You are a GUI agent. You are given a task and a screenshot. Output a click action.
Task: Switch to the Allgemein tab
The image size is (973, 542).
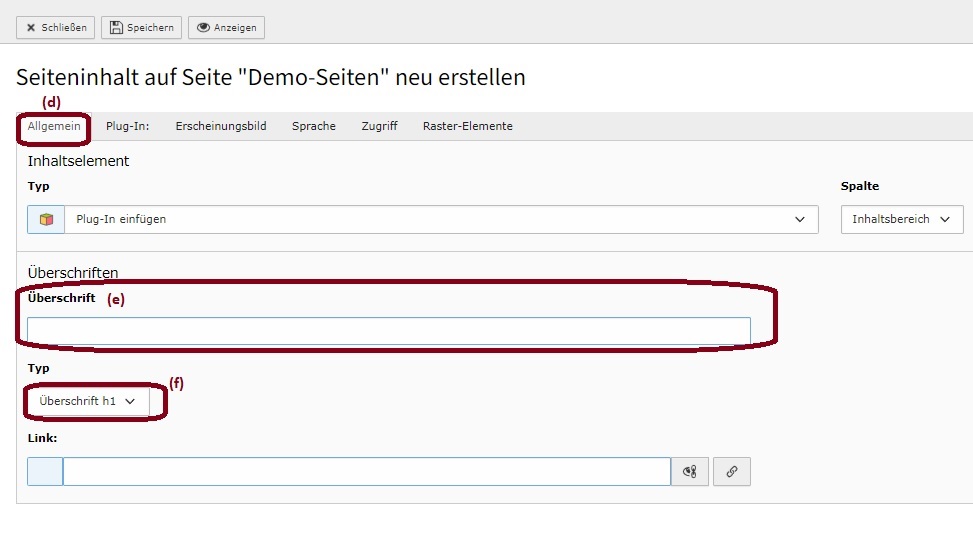pos(54,126)
